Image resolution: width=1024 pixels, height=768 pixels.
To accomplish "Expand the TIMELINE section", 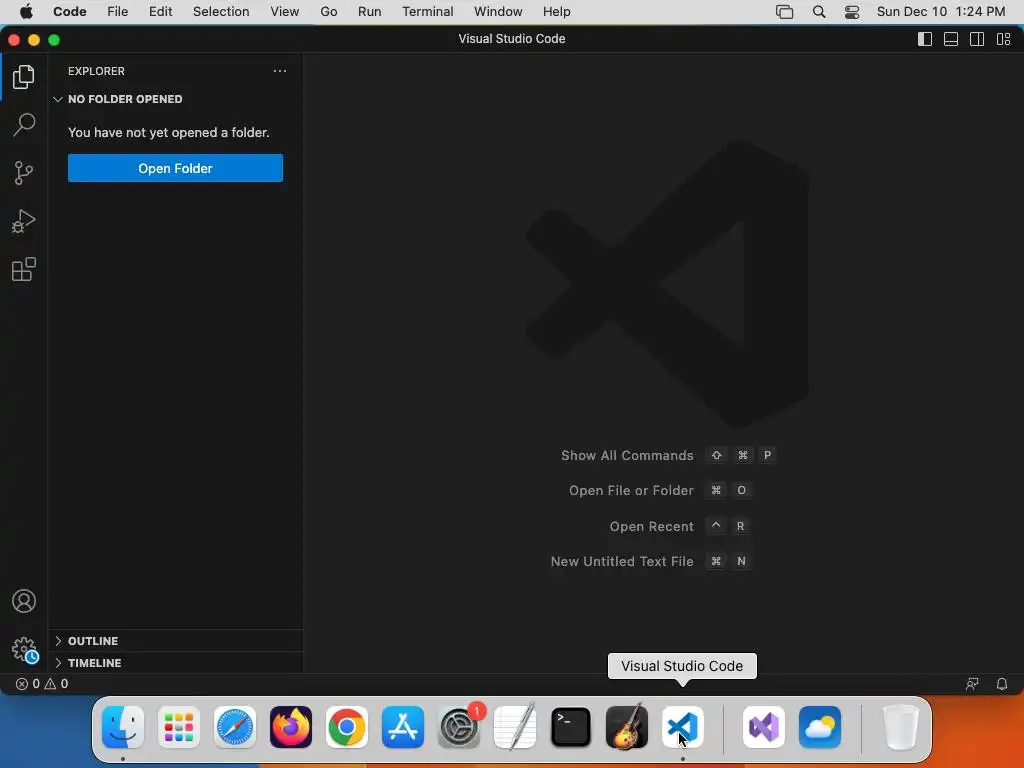I will pyautogui.click(x=175, y=663).
